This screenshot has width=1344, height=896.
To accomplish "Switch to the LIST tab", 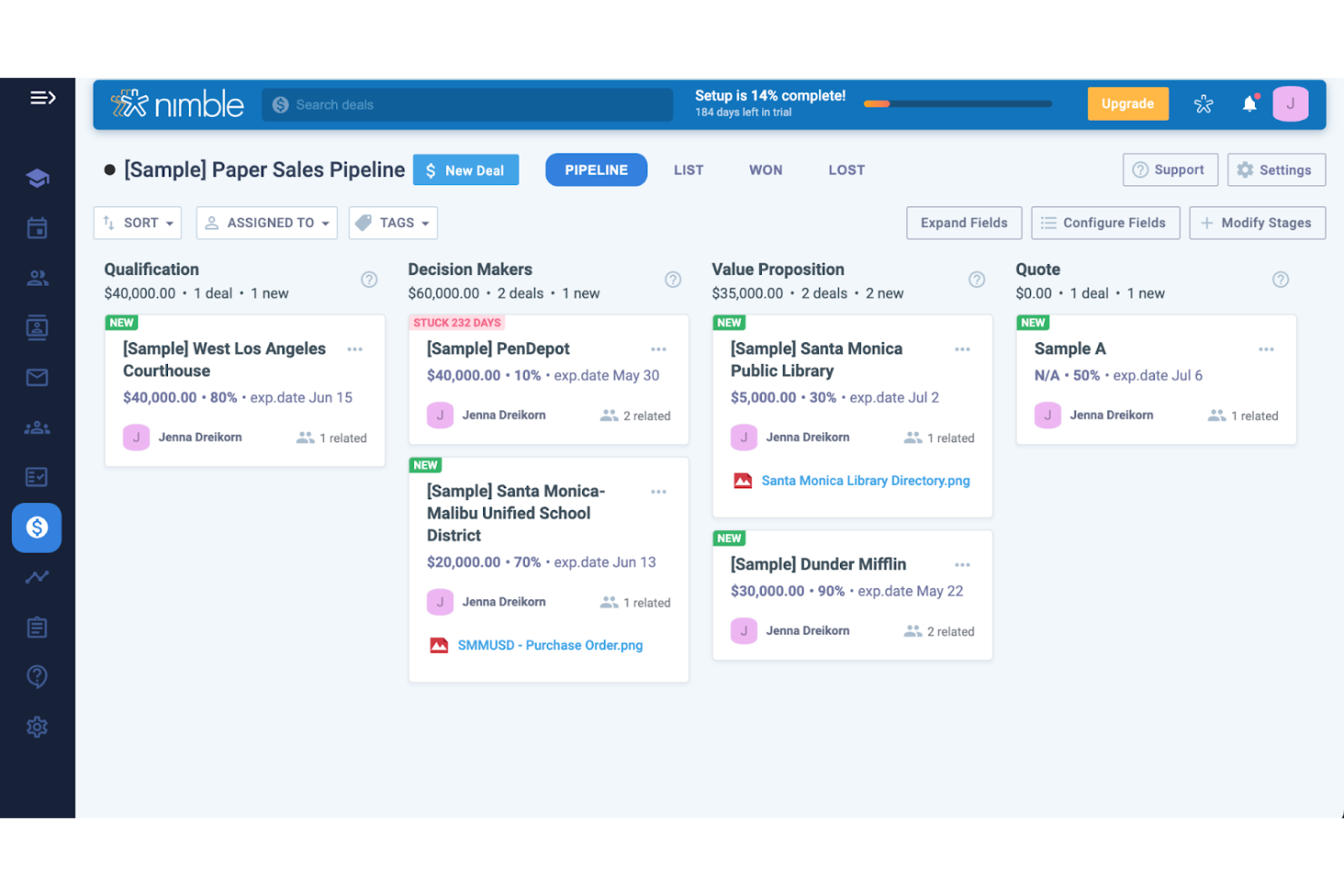I will coord(688,171).
